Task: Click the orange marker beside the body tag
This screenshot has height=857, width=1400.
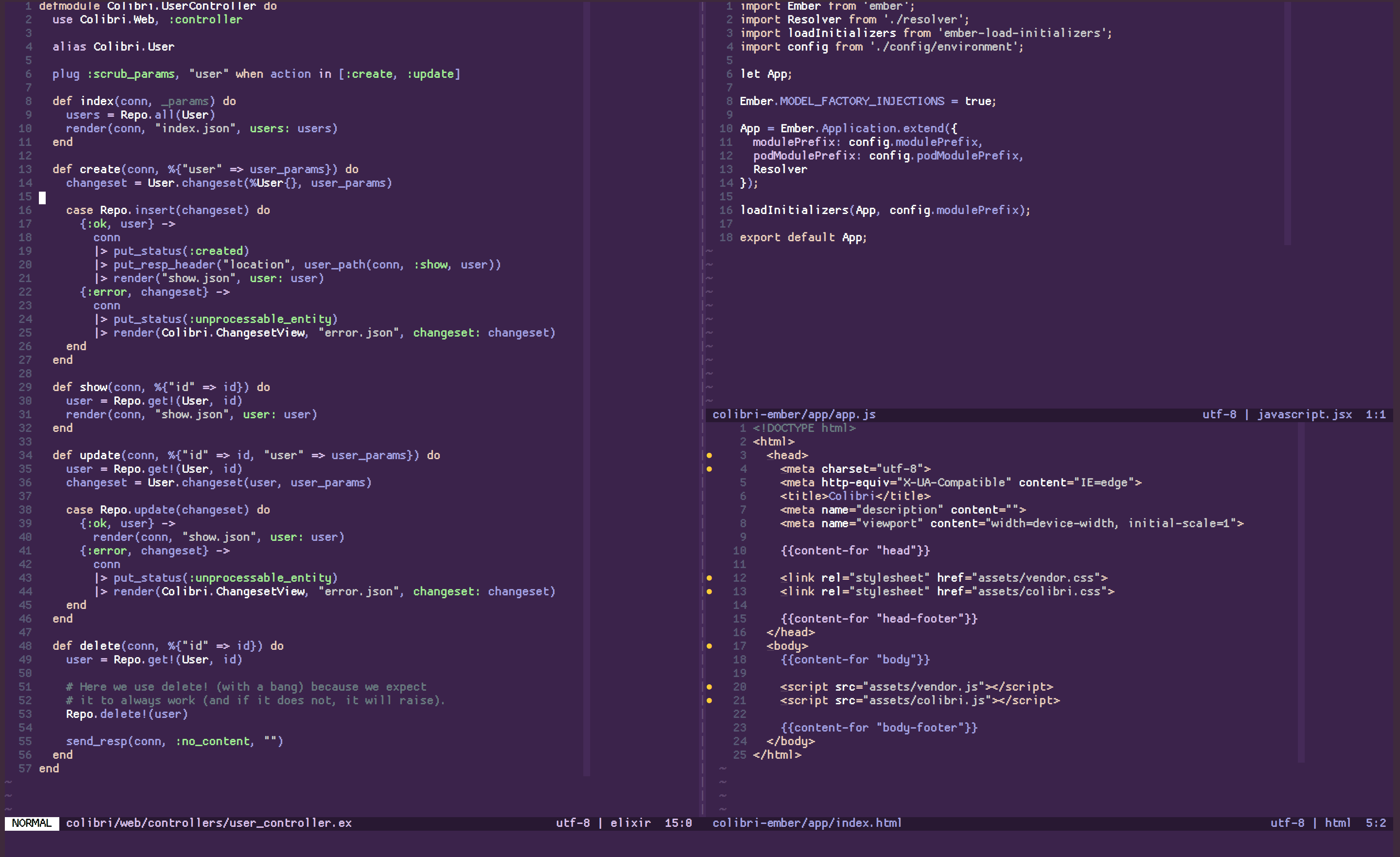Action: pyautogui.click(x=709, y=646)
